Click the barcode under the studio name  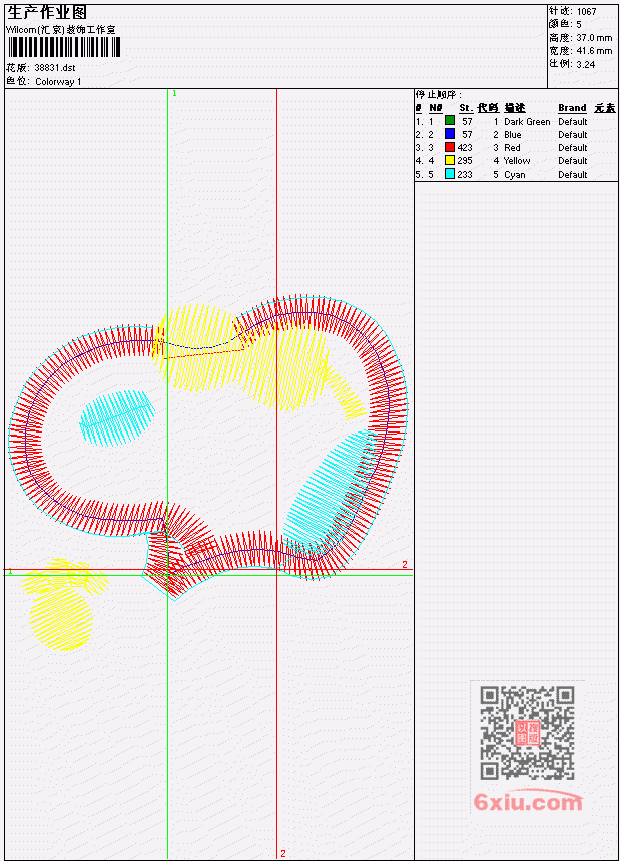(x=63, y=47)
